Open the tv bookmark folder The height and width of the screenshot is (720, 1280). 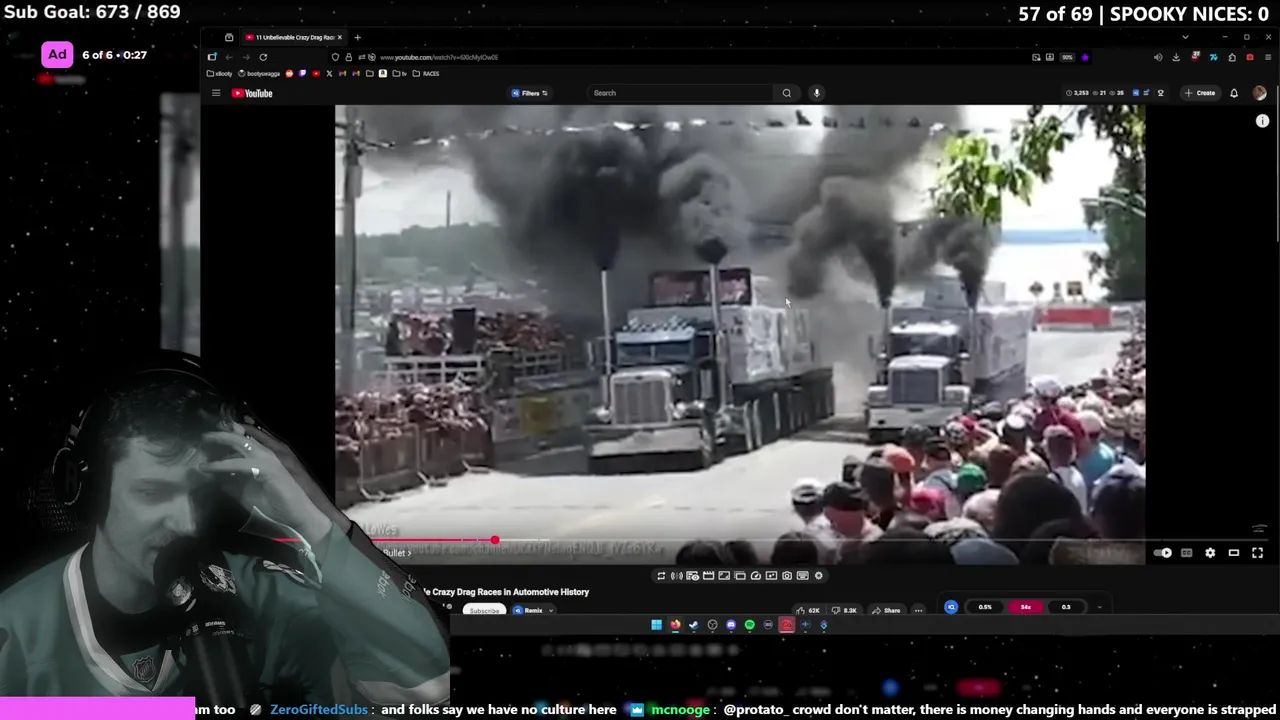coord(399,73)
